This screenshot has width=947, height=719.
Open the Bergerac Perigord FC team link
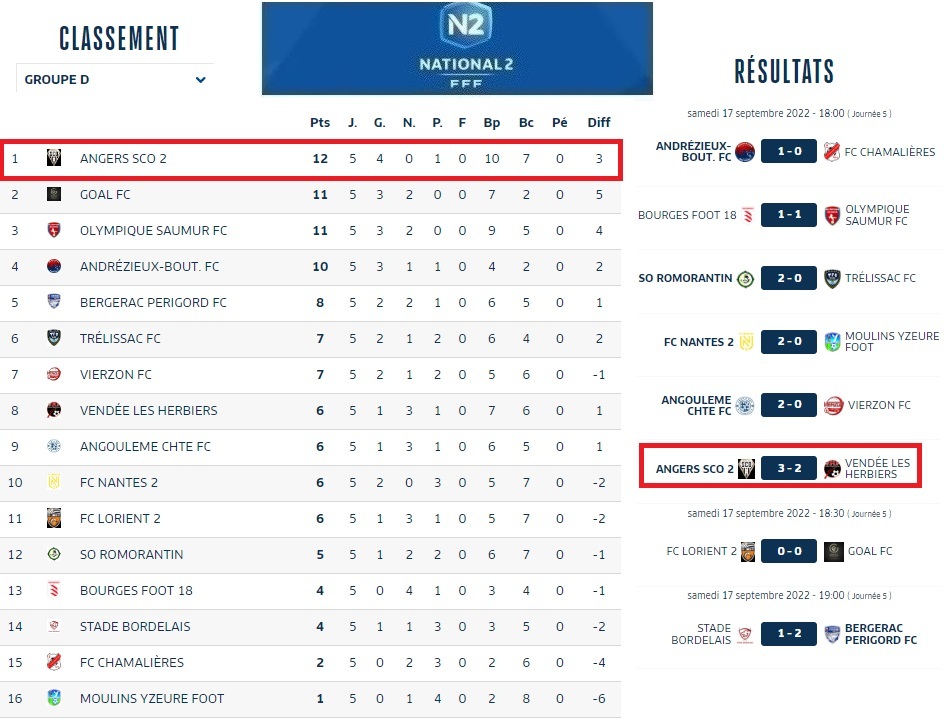pos(153,302)
